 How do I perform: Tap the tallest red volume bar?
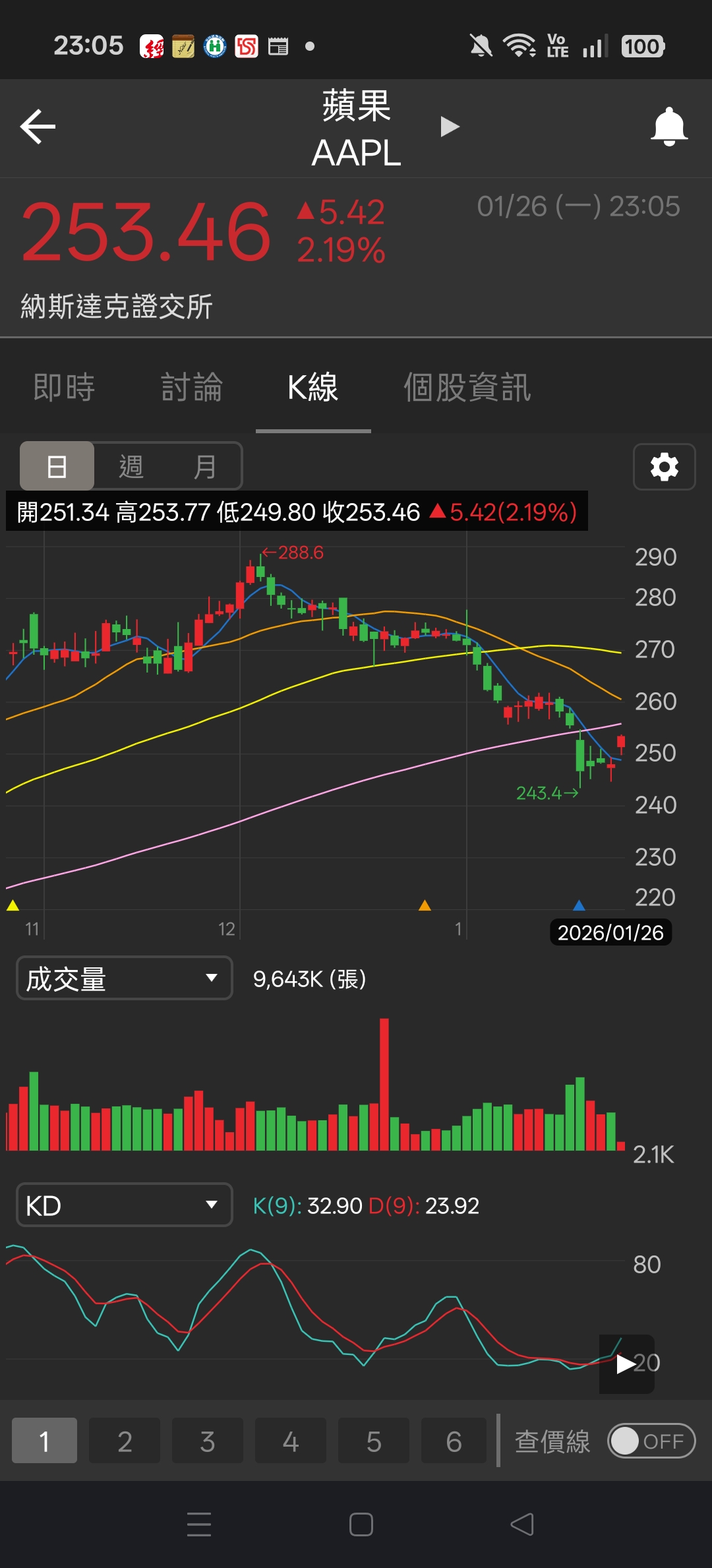click(x=384, y=1084)
